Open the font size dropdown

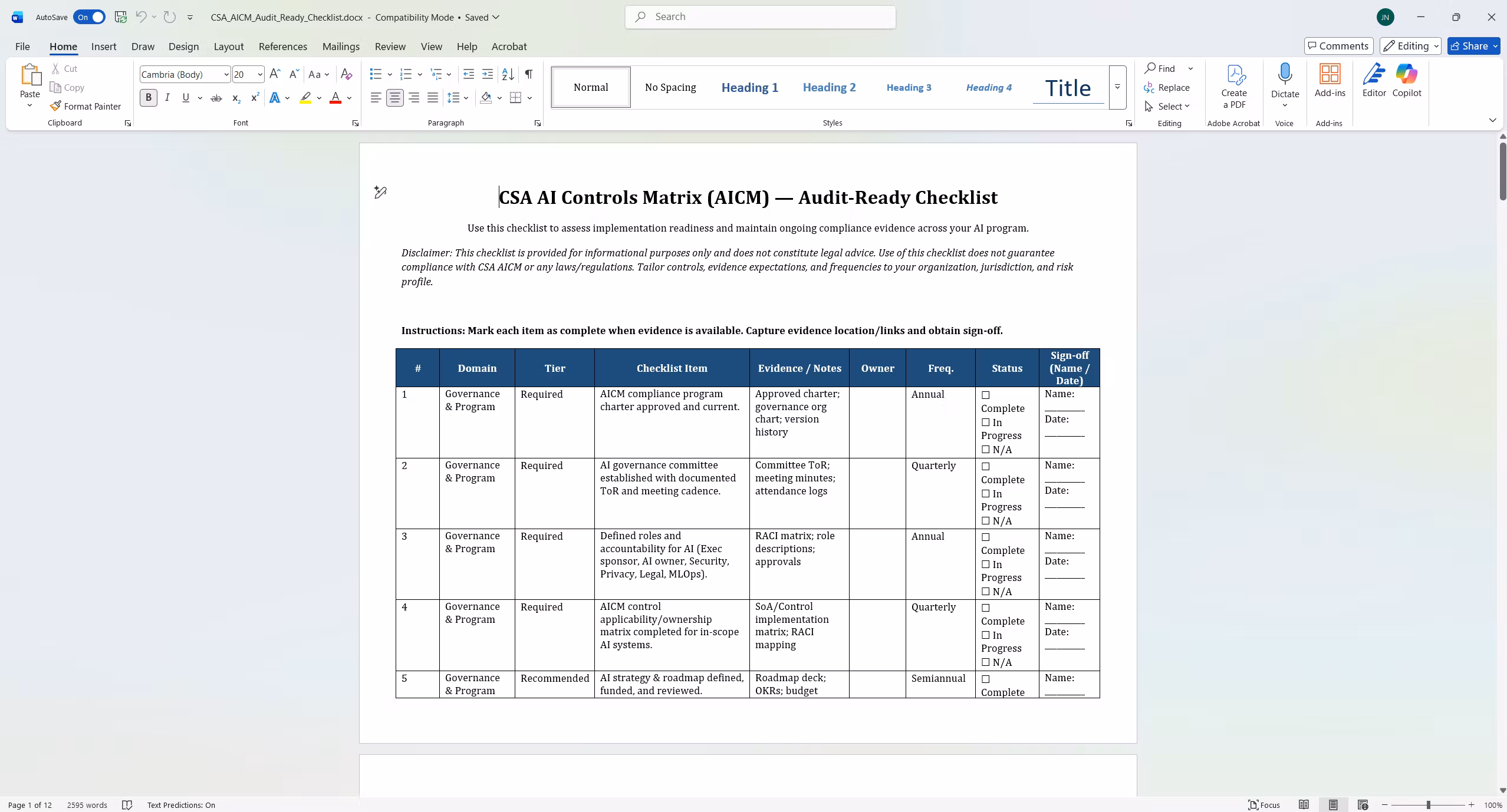pos(259,74)
